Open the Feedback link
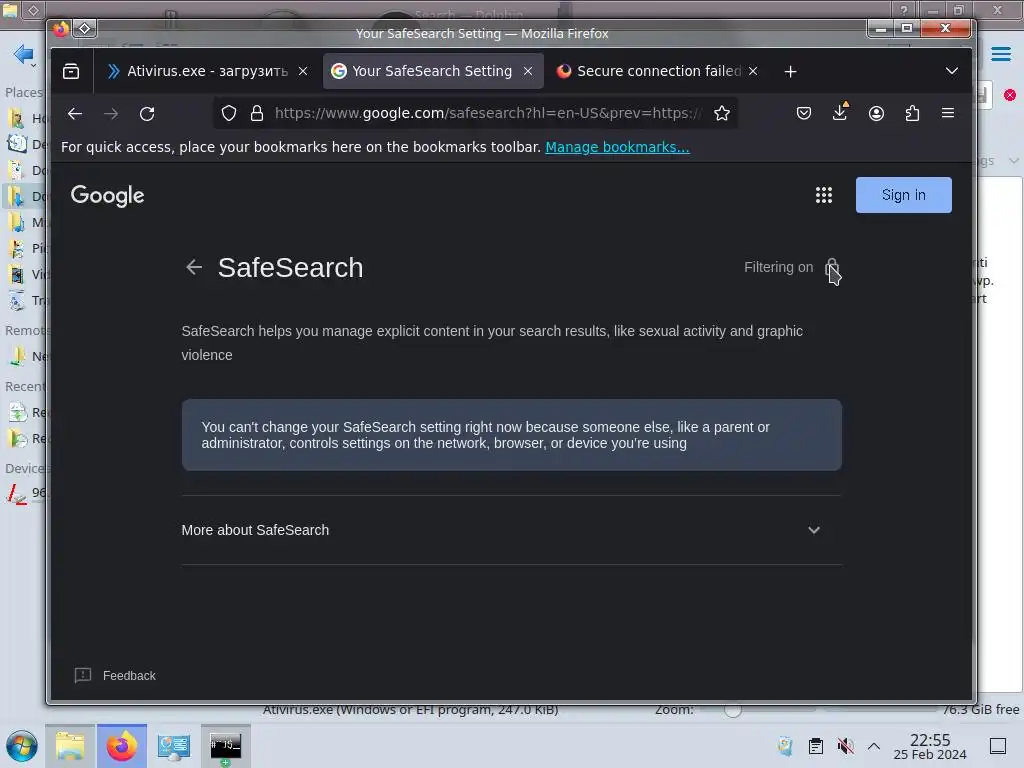1024x768 pixels. point(115,675)
